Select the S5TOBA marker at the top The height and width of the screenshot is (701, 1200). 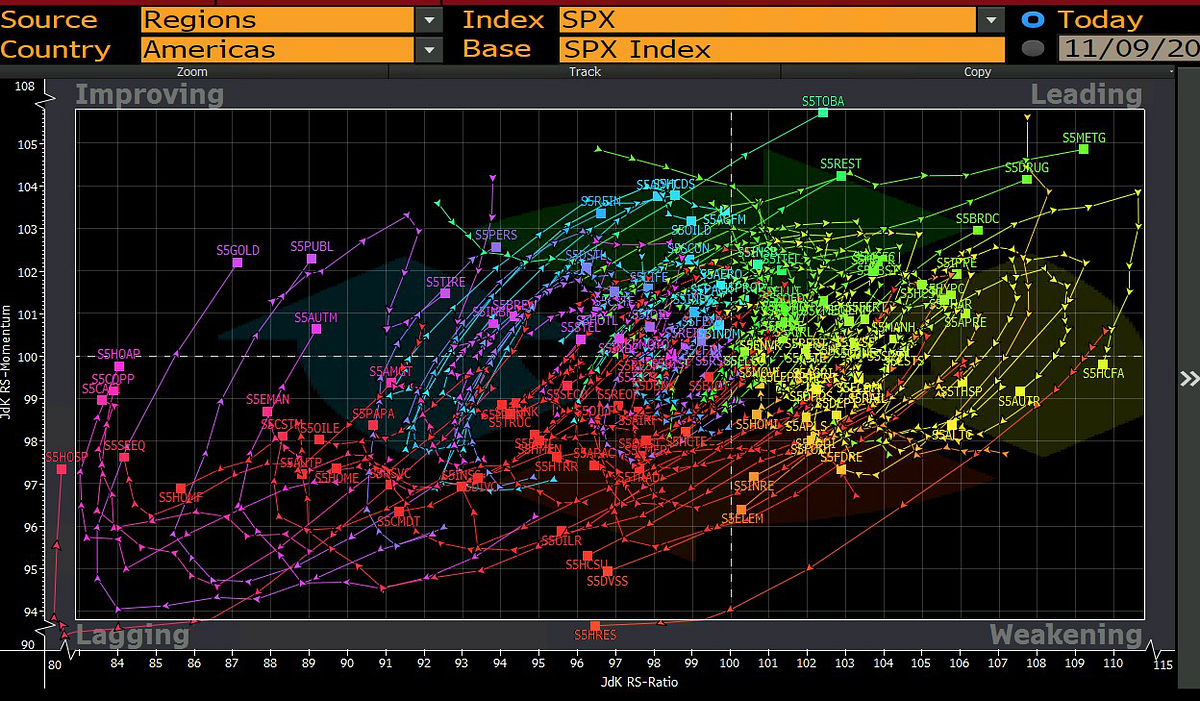pyautogui.click(x=823, y=113)
